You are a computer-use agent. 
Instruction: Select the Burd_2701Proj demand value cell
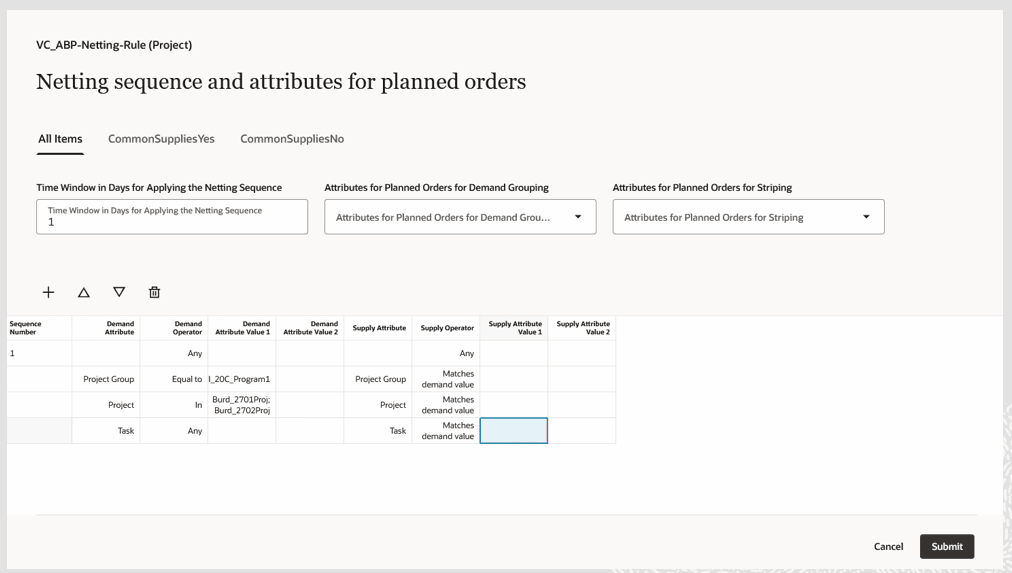coord(241,405)
